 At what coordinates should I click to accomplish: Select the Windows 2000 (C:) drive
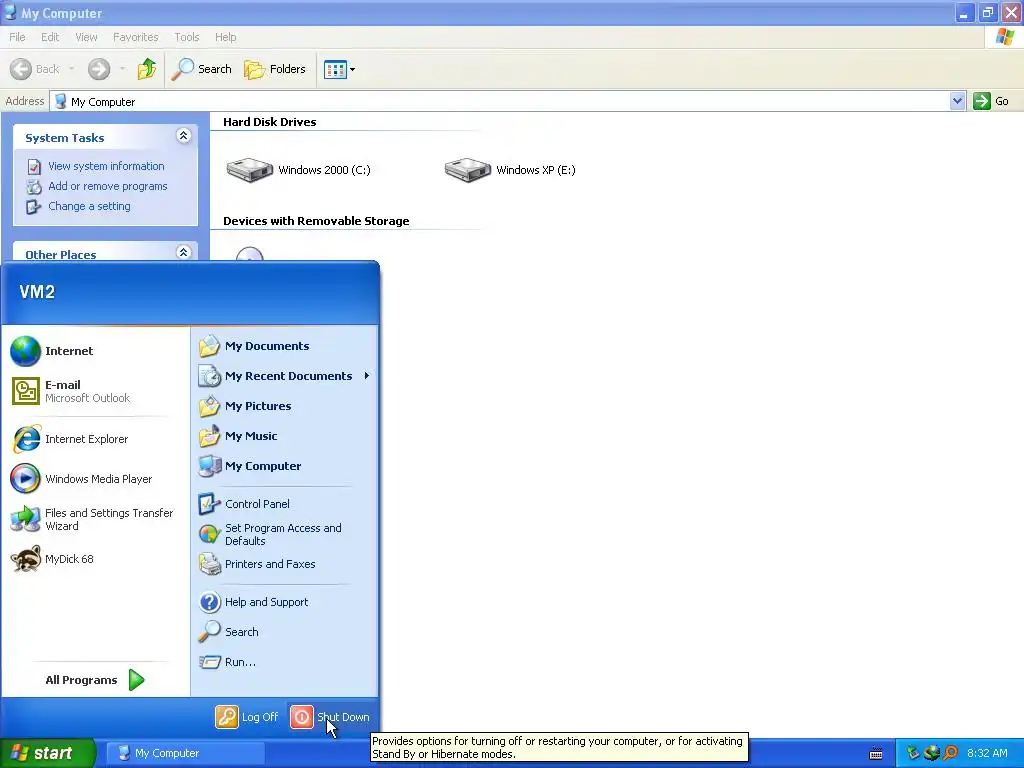(x=298, y=170)
